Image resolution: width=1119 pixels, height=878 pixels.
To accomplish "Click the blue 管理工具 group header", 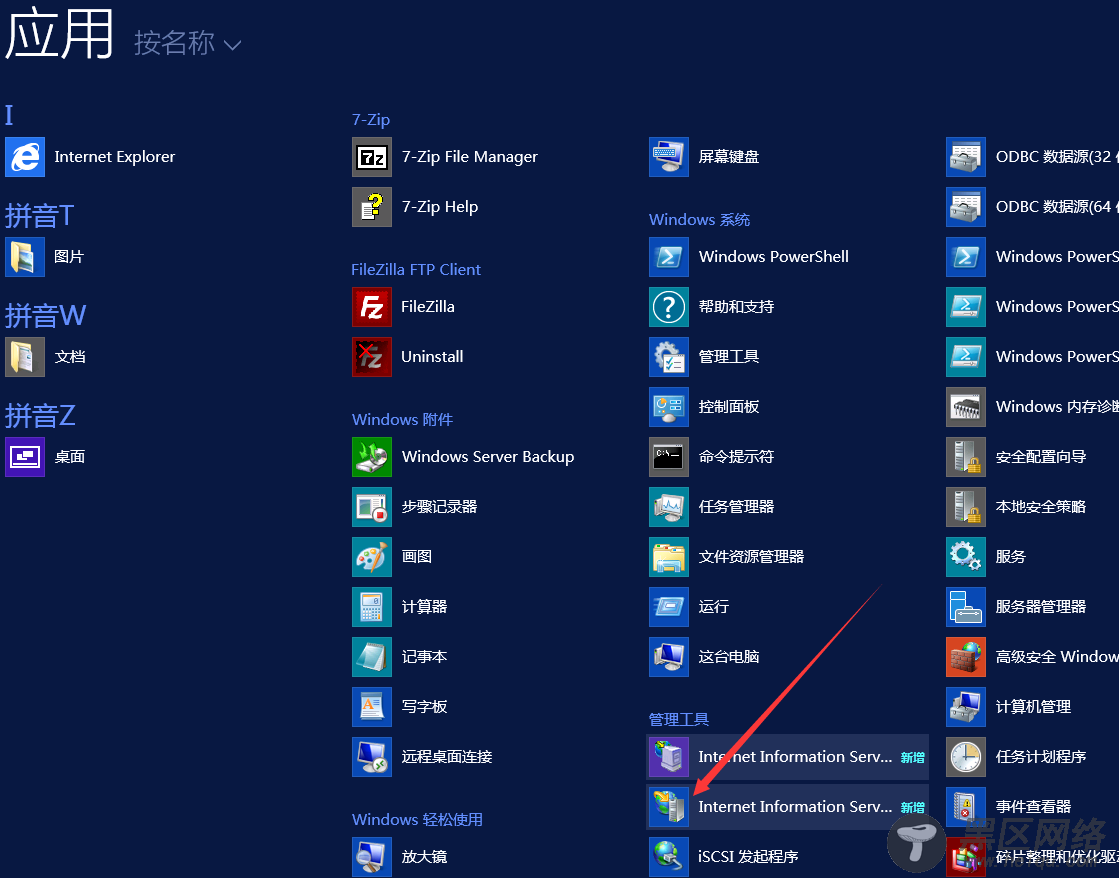I will pos(679,720).
